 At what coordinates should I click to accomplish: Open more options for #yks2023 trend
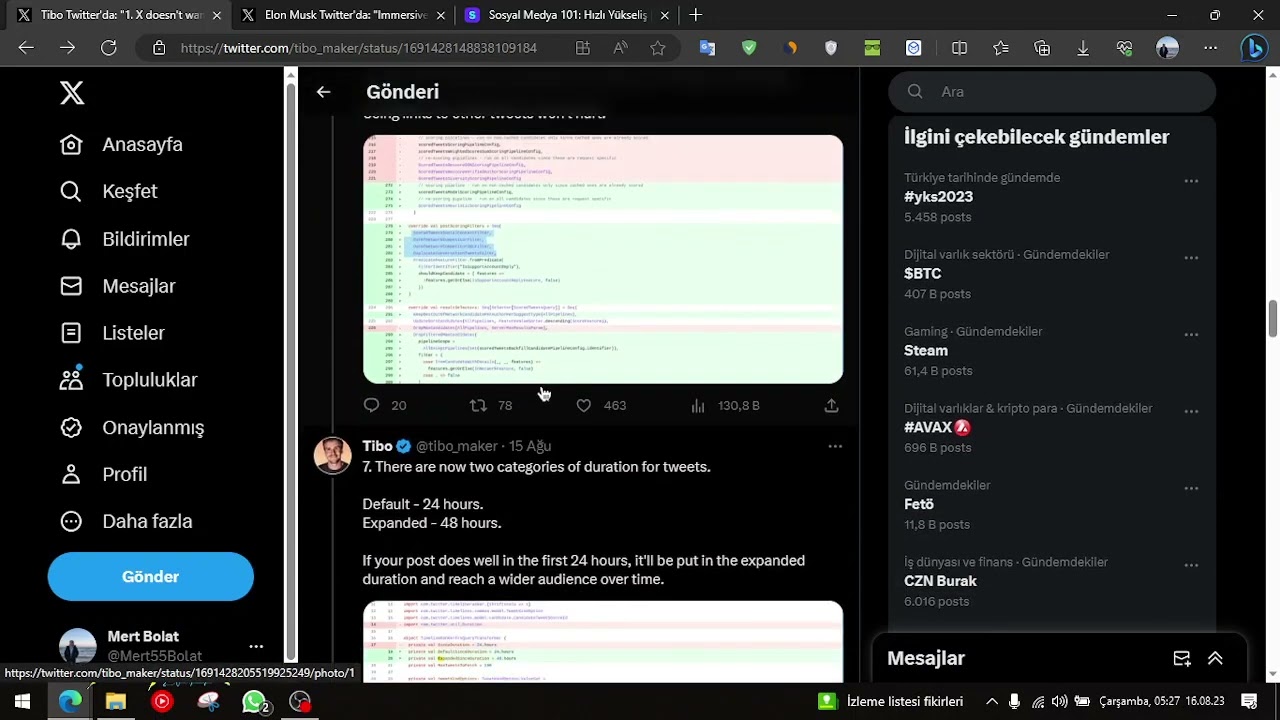click(1191, 181)
